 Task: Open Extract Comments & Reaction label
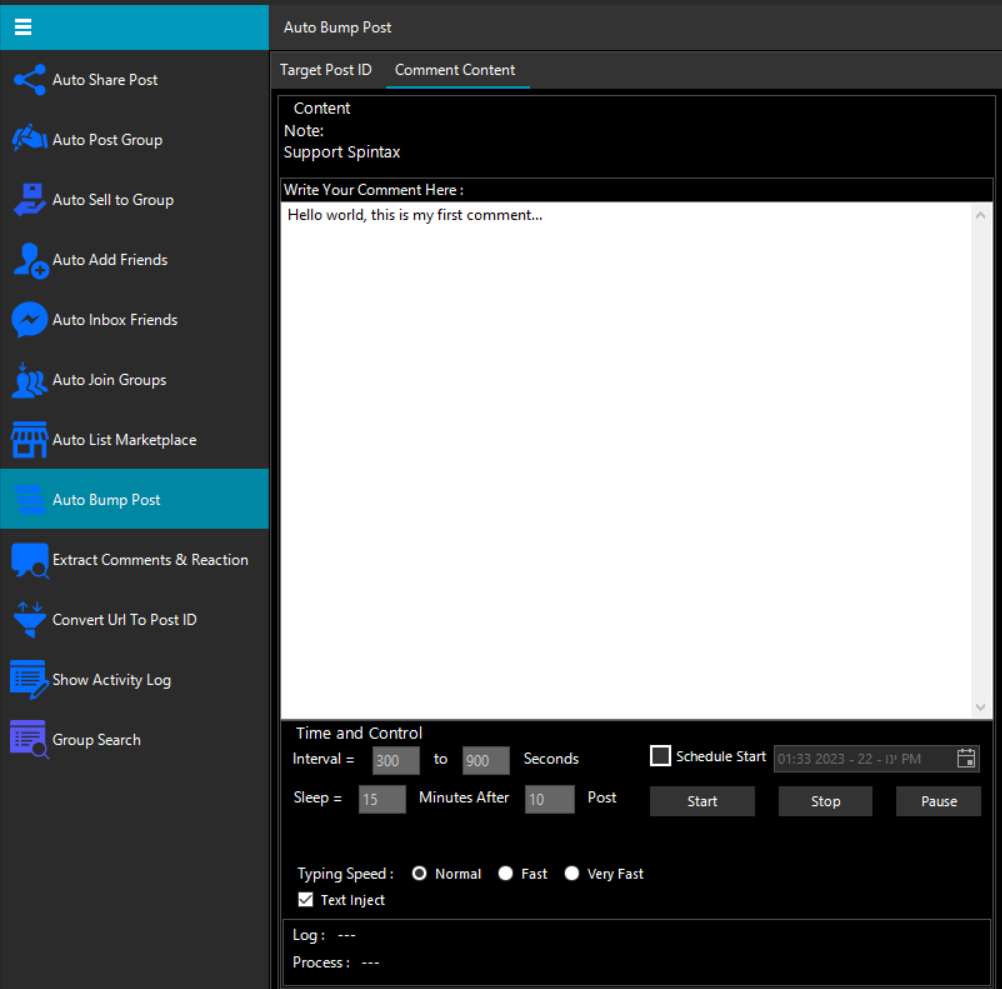(150, 560)
